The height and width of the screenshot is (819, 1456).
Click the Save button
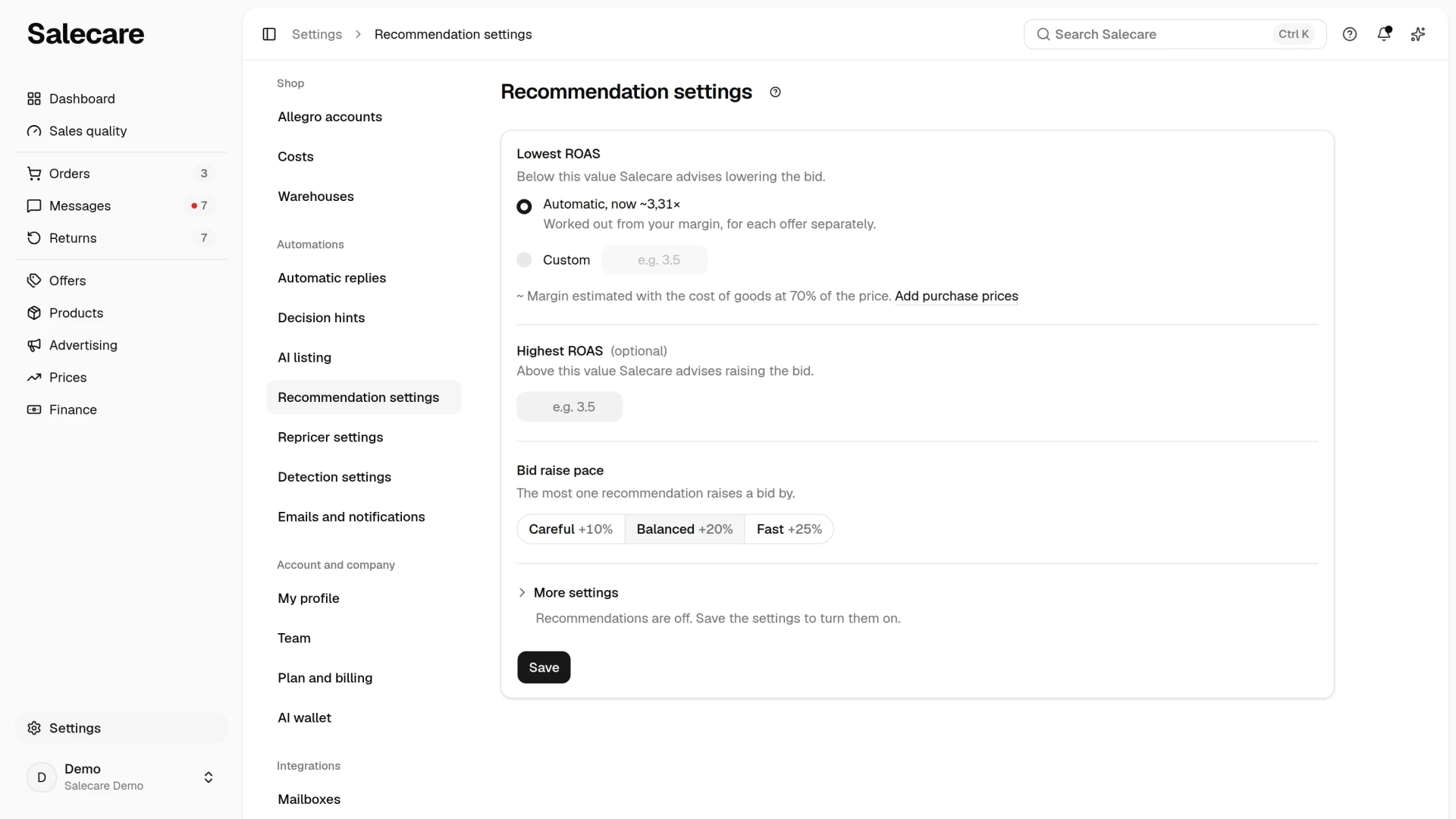(x=544, y=667)
